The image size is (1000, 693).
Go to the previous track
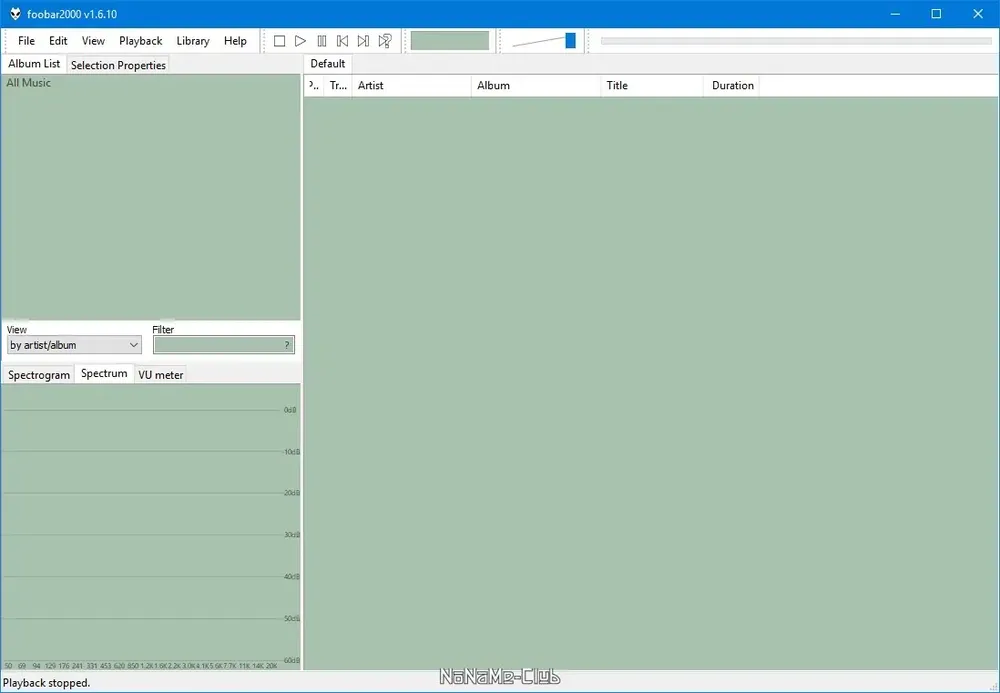tap(342, 41)
